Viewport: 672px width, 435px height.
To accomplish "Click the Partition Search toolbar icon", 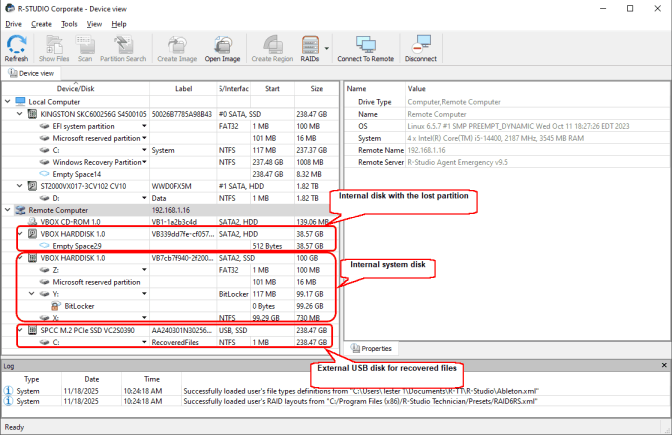I will pyautogui.click(x=122, y=47).
